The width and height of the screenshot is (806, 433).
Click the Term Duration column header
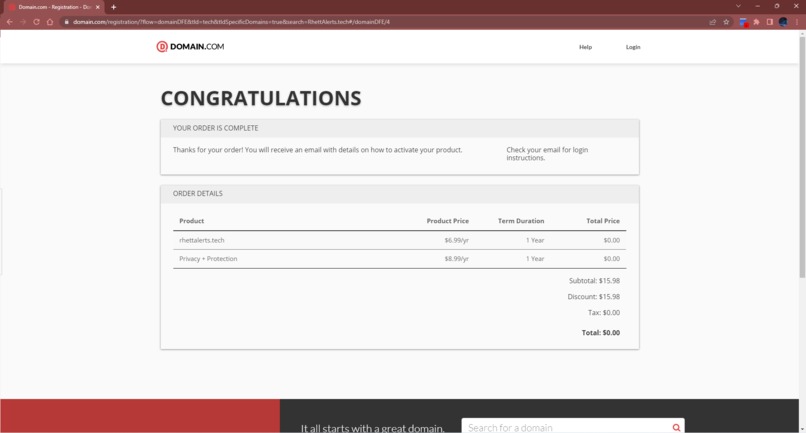pos(521,221)
